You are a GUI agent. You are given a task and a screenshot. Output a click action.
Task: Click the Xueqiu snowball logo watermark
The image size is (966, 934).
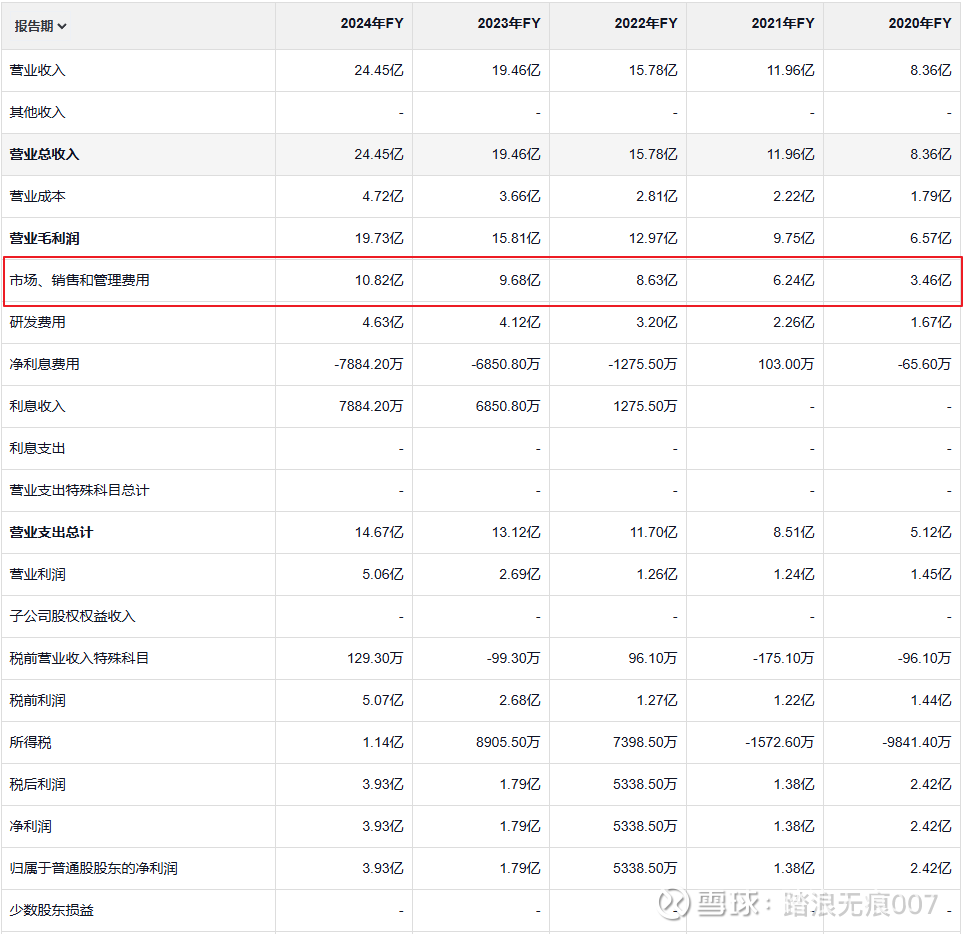[674, 905]
